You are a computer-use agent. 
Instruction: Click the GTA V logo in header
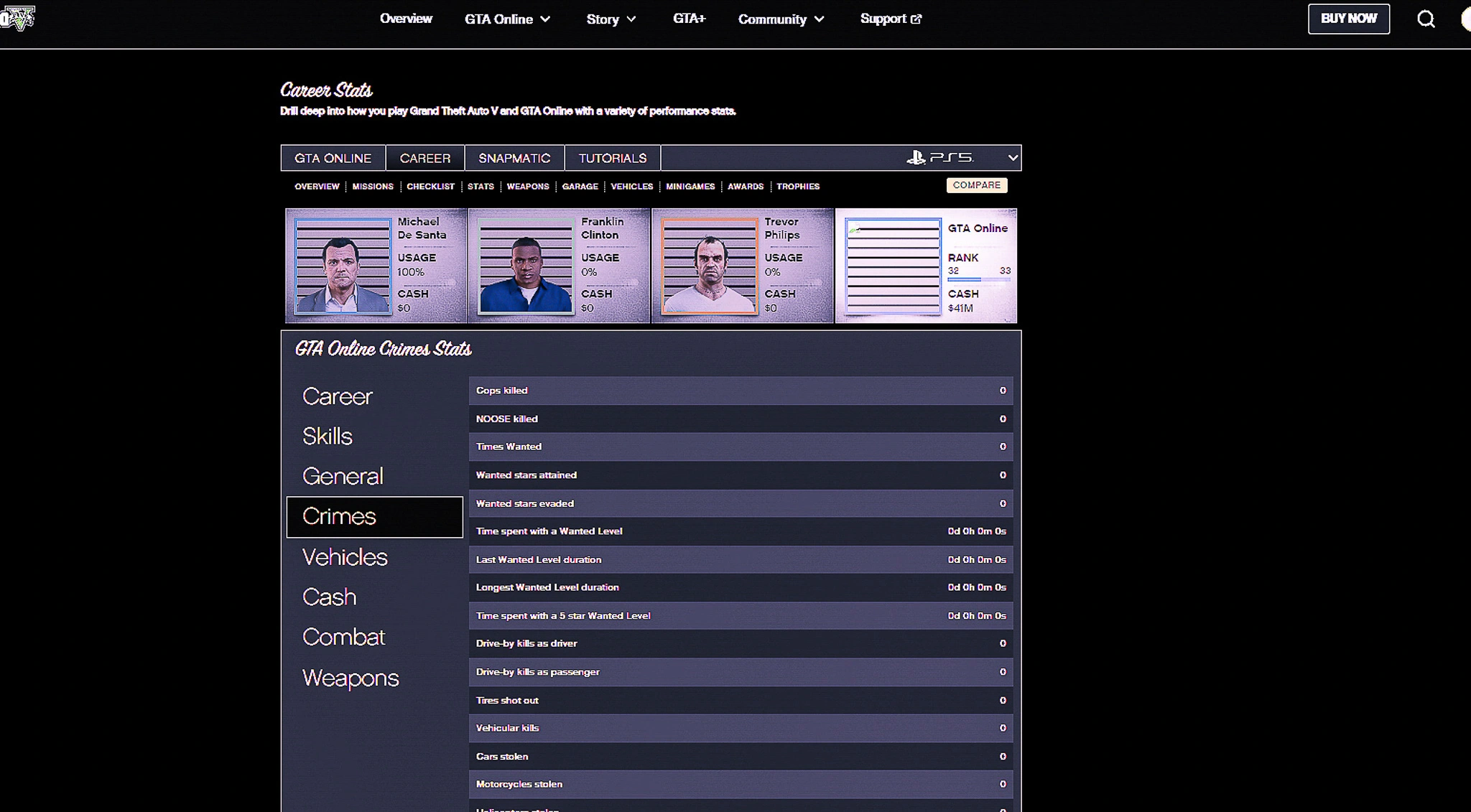tap(18, 18)
